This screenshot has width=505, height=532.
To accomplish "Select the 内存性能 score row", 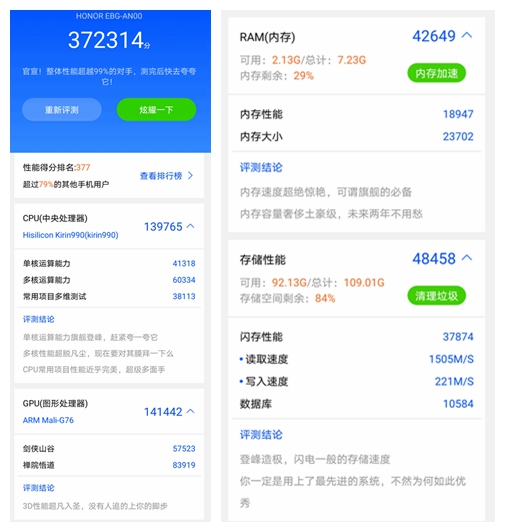I will 356,114.
